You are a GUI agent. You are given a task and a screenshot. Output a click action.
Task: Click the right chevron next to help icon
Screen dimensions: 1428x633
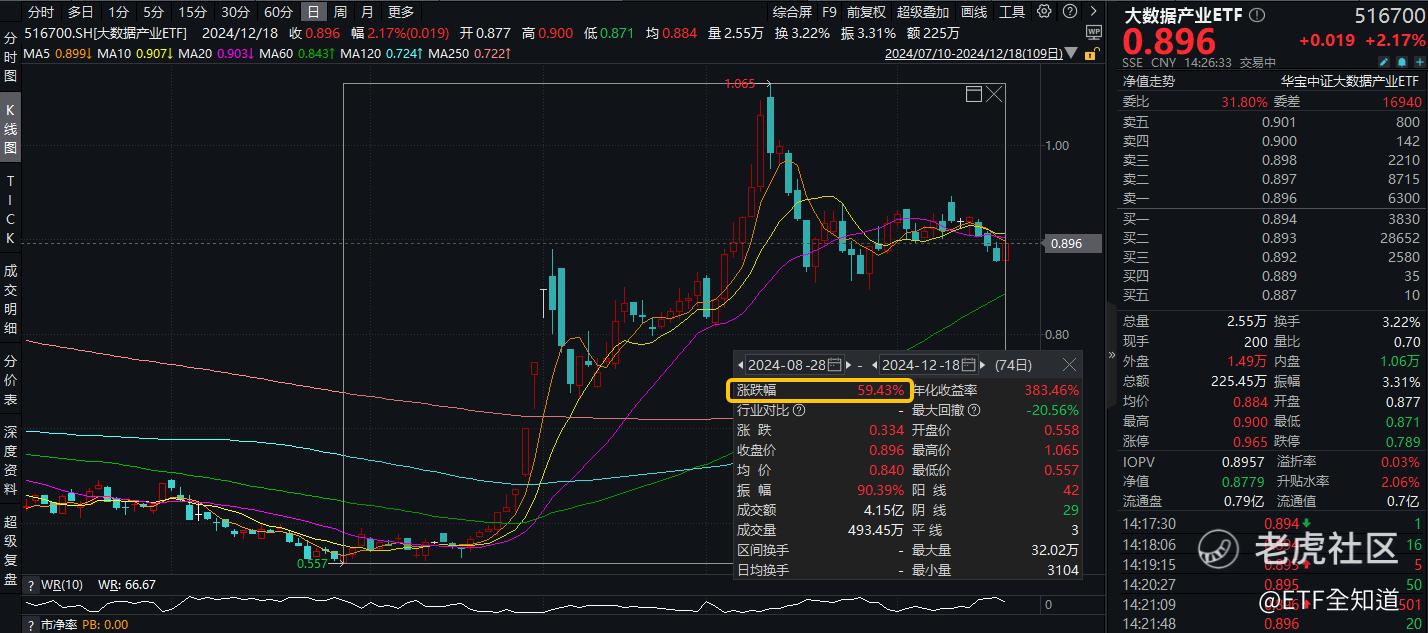1093,12
